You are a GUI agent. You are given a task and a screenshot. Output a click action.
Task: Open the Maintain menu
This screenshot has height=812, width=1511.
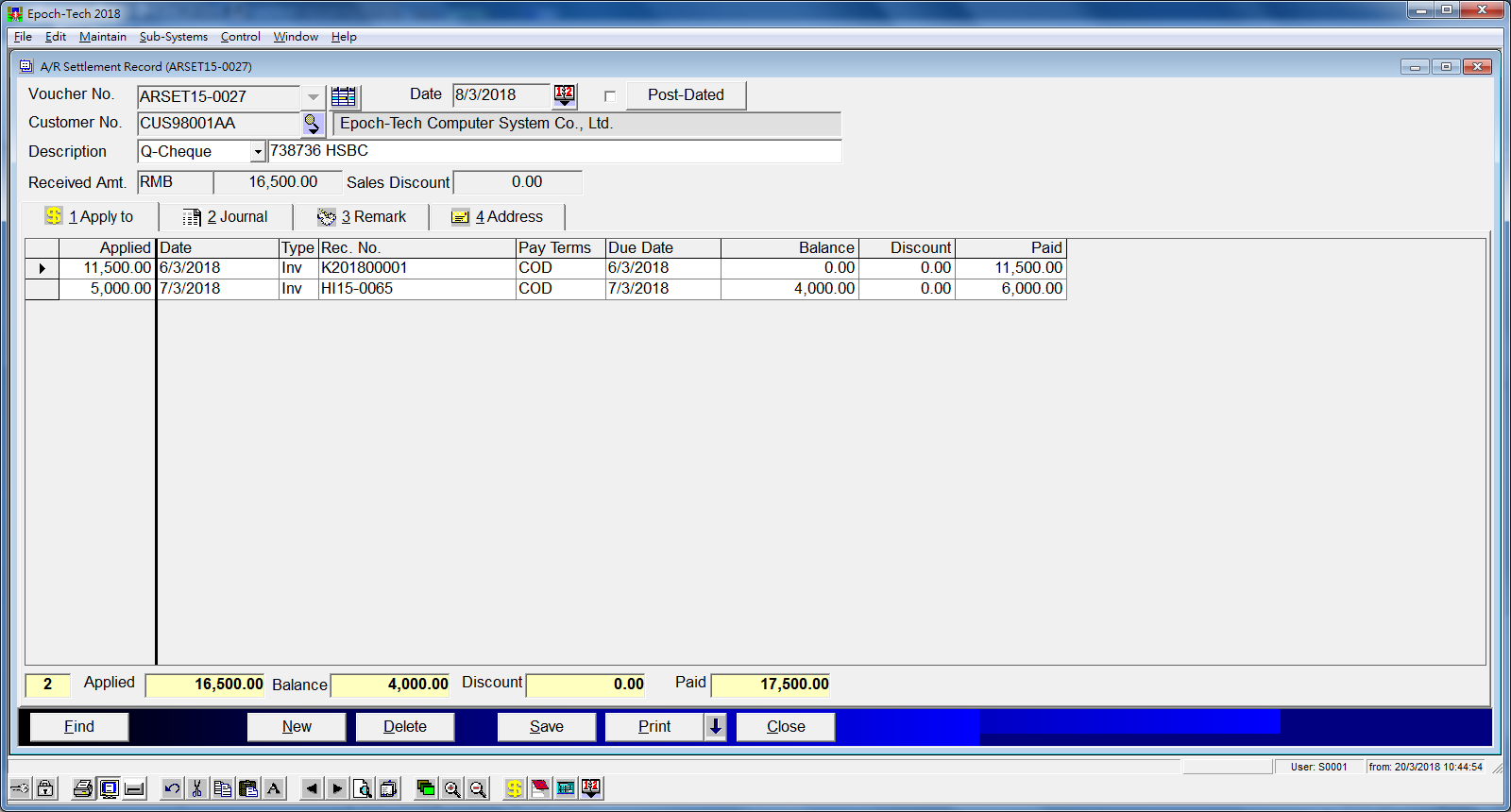click(x=103, y=37)
